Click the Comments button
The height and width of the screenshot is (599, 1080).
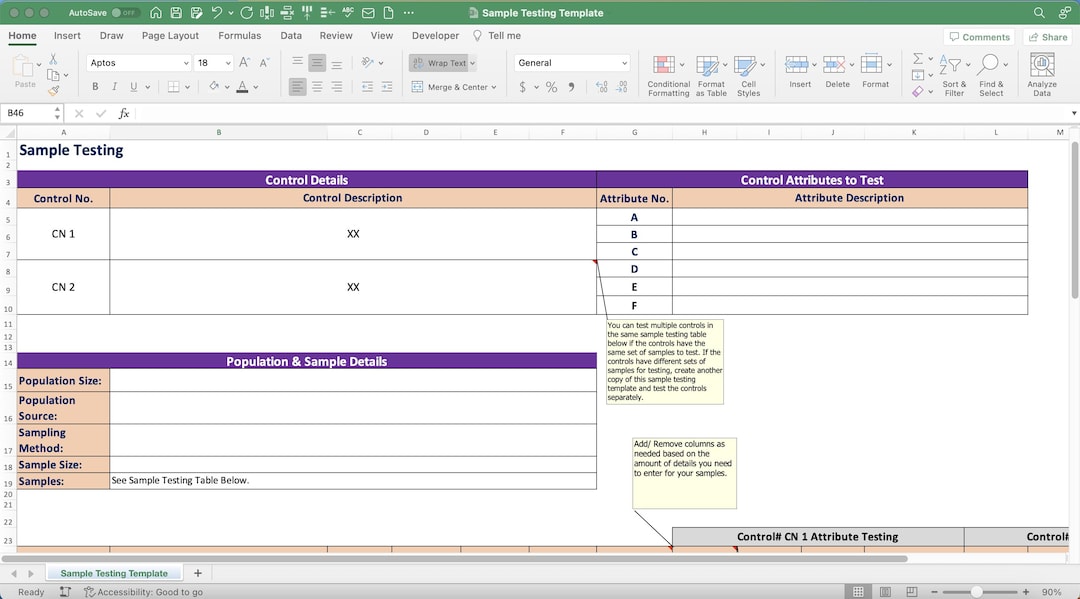pyautogui.click(x=979, y=36)
